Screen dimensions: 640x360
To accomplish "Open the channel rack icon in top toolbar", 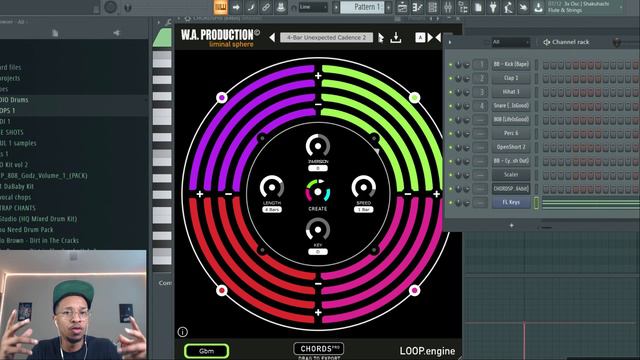I will (x=433, y=7).
